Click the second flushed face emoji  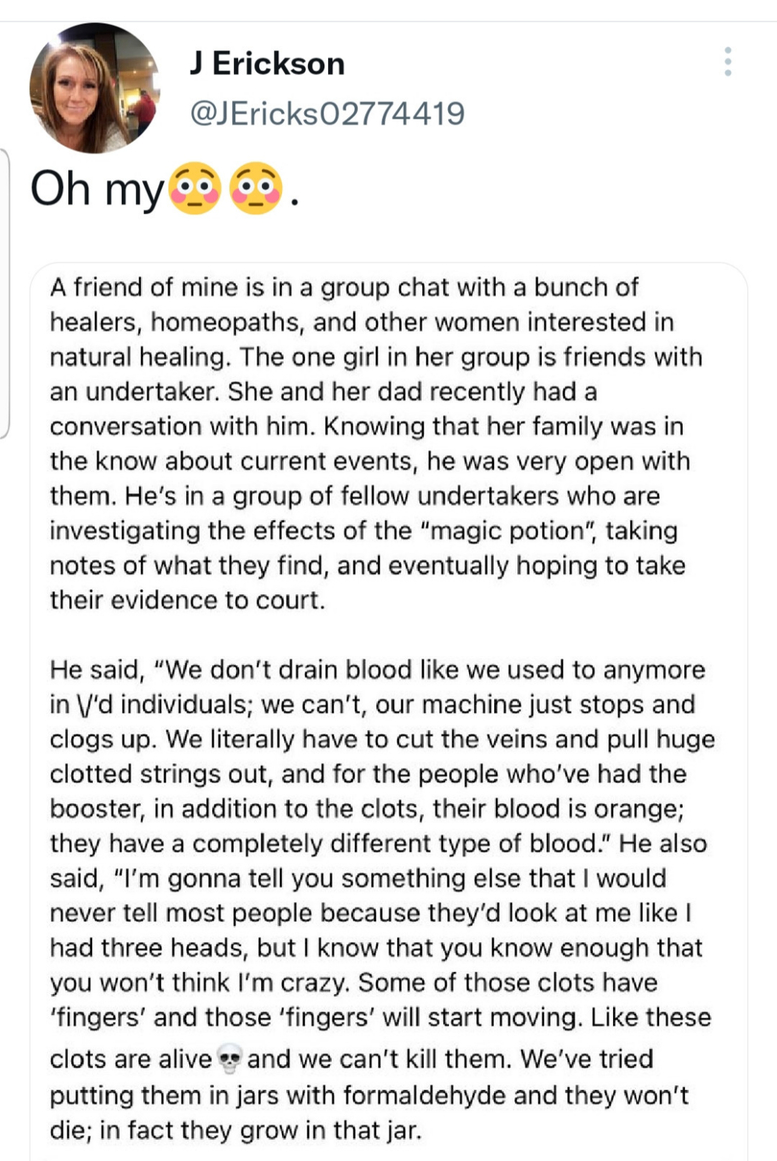[x=256, y=189]
